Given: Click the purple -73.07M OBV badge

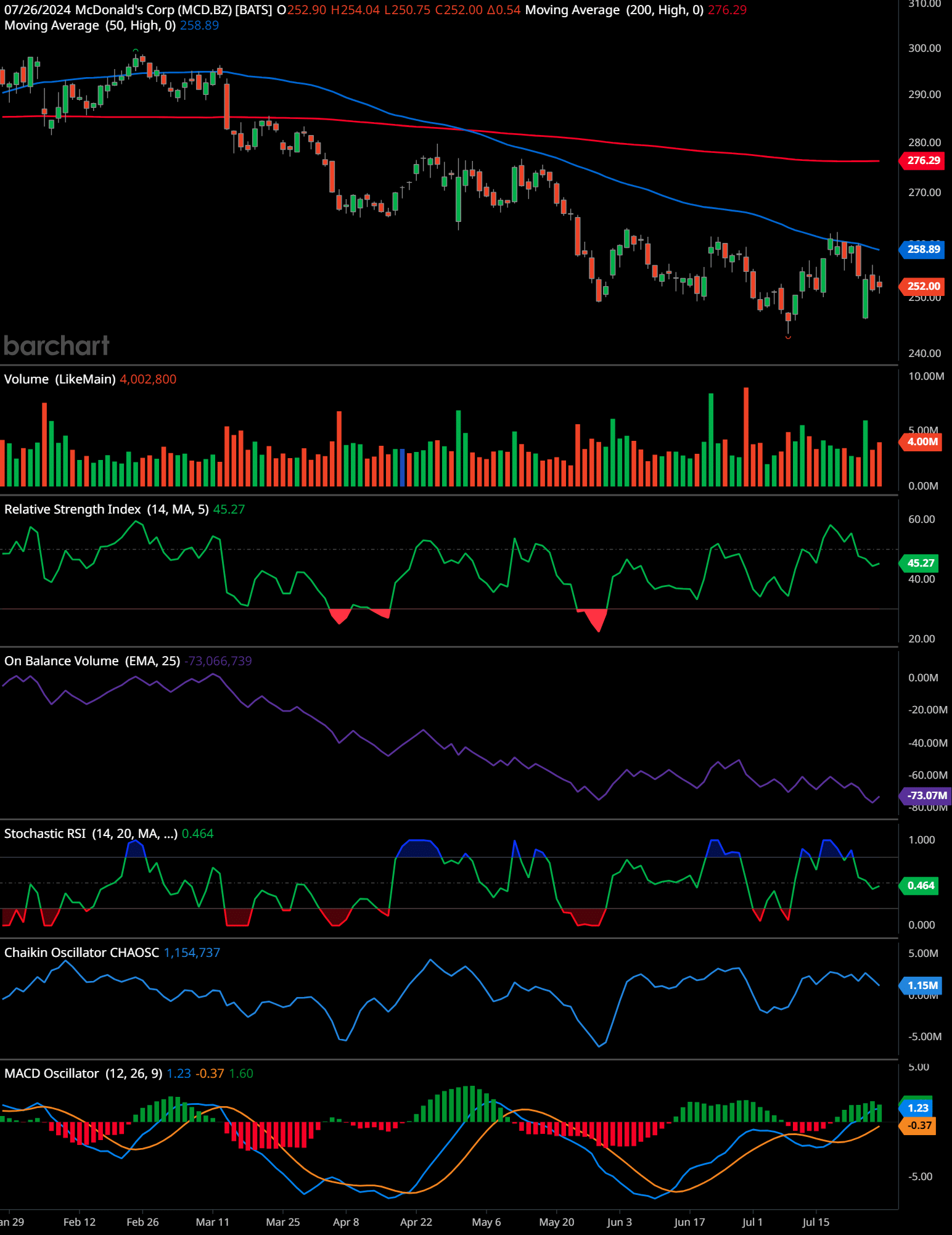Looking at the screenshot, I should pos(925,795).
